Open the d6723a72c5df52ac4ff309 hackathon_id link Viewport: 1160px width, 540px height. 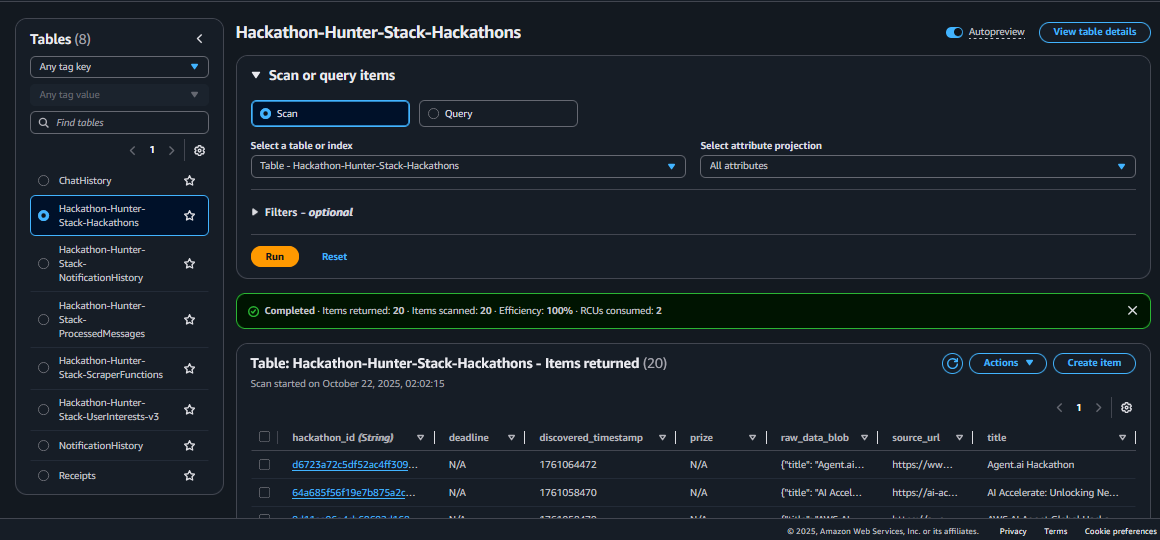point(354,465)
